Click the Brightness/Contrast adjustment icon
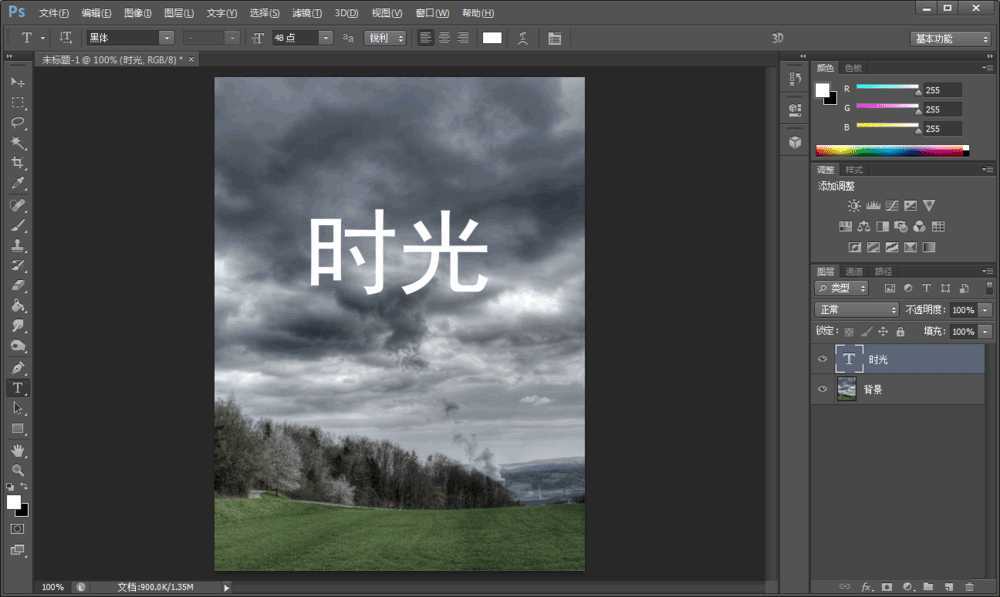Screen dimensions: 1000x597 tap(855, 205)
